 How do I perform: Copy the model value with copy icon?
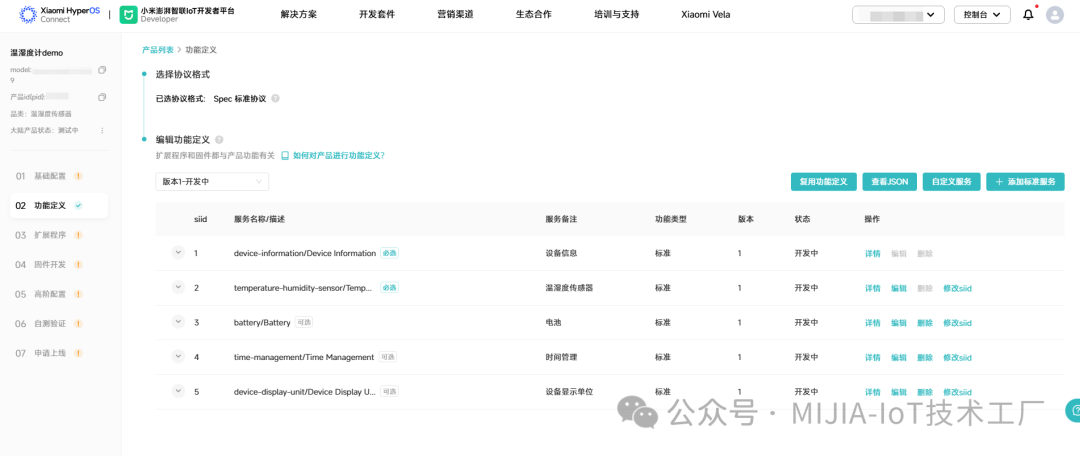[x=102, y=70]
